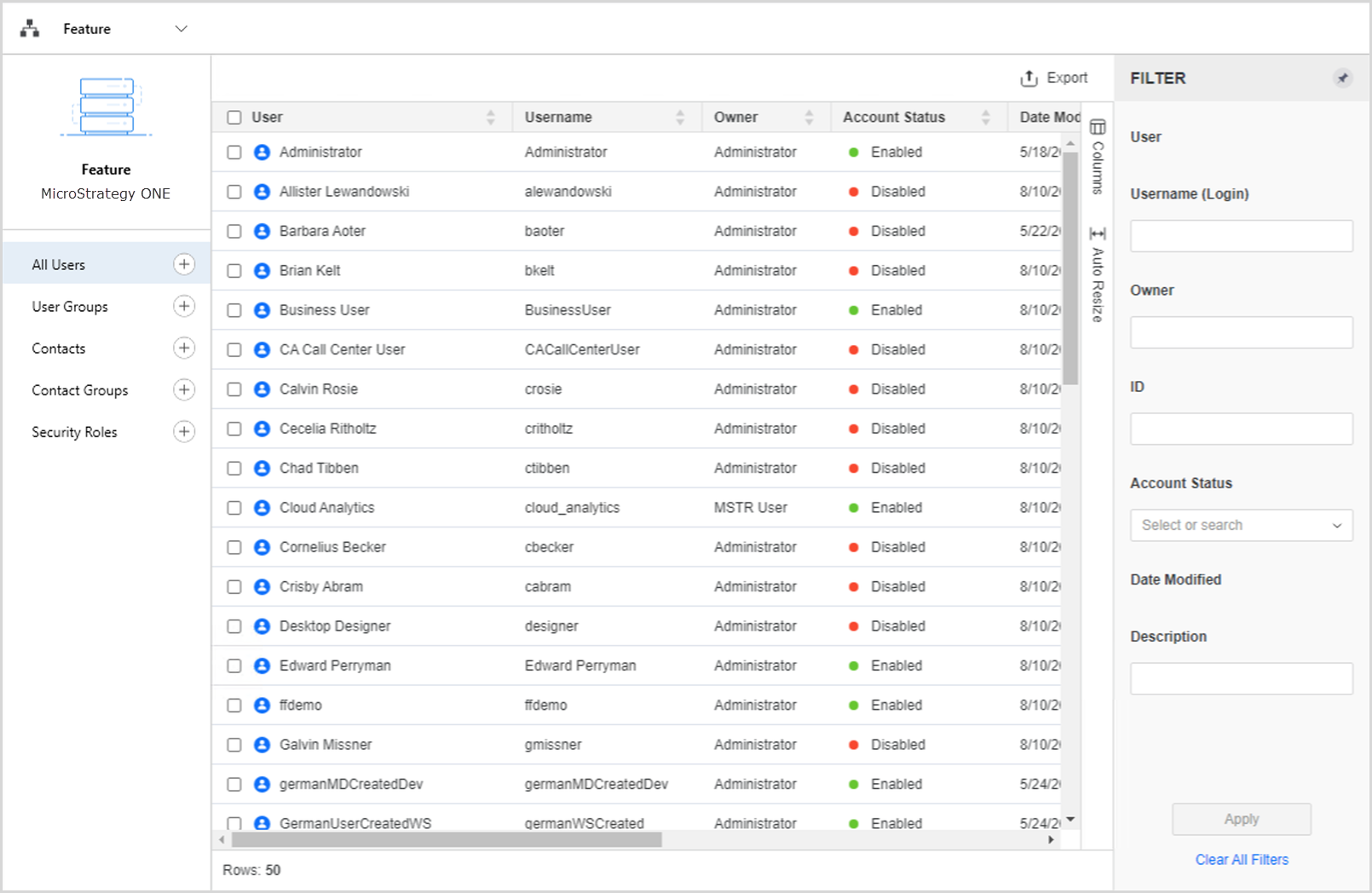Viewport: 1372px width, 893px height.
Task: Click the plus icon next to Contact Groups
Action: coord(184,389)
